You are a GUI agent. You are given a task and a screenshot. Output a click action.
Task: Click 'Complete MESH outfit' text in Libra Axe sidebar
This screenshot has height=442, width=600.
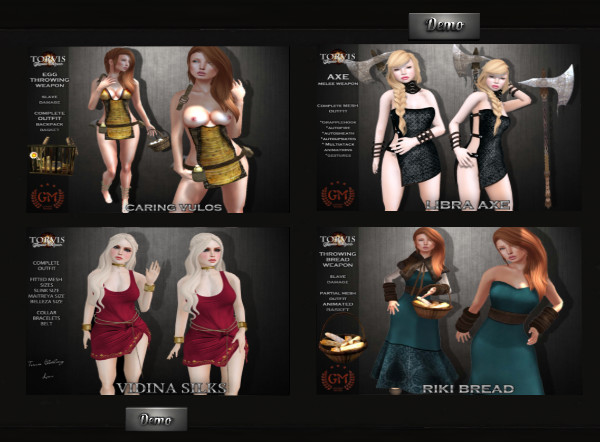pos(338,108)
